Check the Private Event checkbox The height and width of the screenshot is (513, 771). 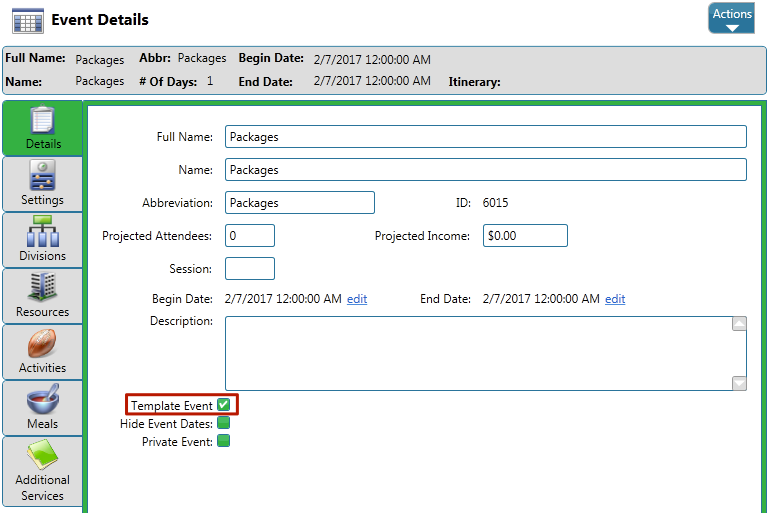coord(224,441)
